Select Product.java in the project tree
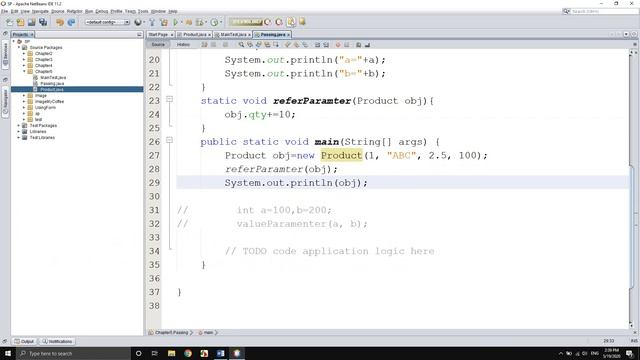This screenshot has height=360, width=640. (52, 89)
